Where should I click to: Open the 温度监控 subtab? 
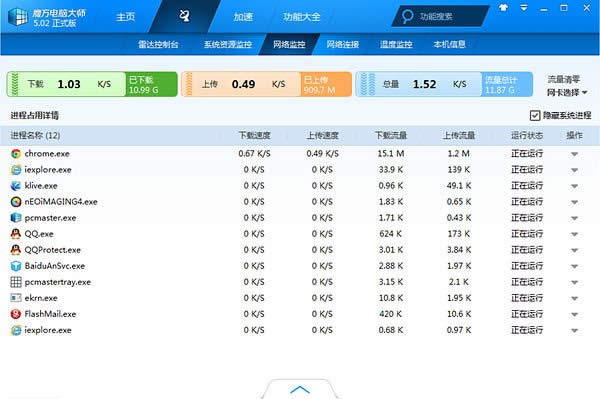pyautogui.click(x=396, y=44)
